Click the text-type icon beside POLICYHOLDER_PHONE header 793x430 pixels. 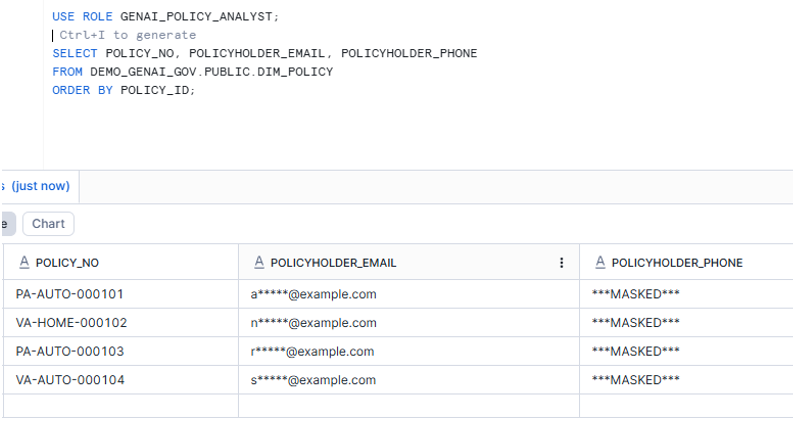coord(600,263)
